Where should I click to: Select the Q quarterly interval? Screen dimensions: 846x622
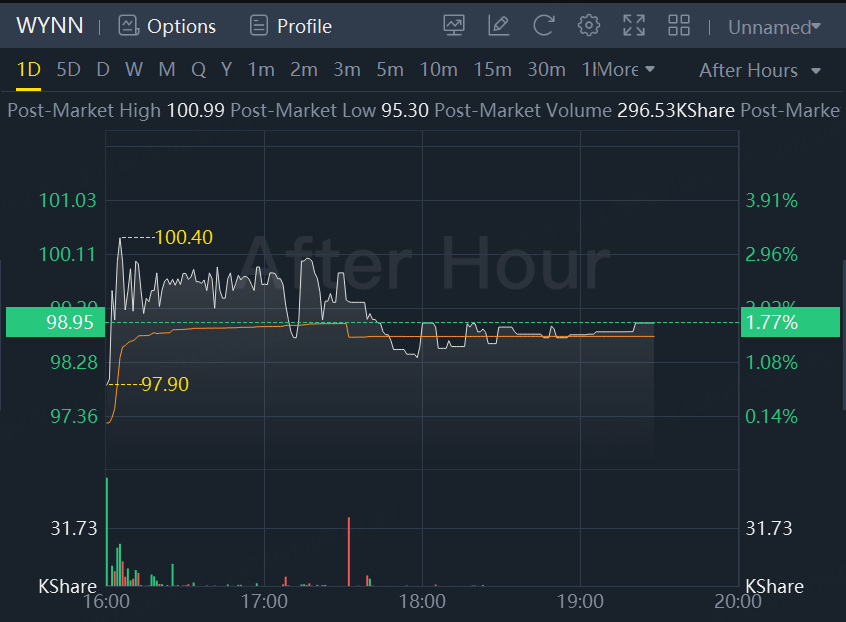(199, 70)
